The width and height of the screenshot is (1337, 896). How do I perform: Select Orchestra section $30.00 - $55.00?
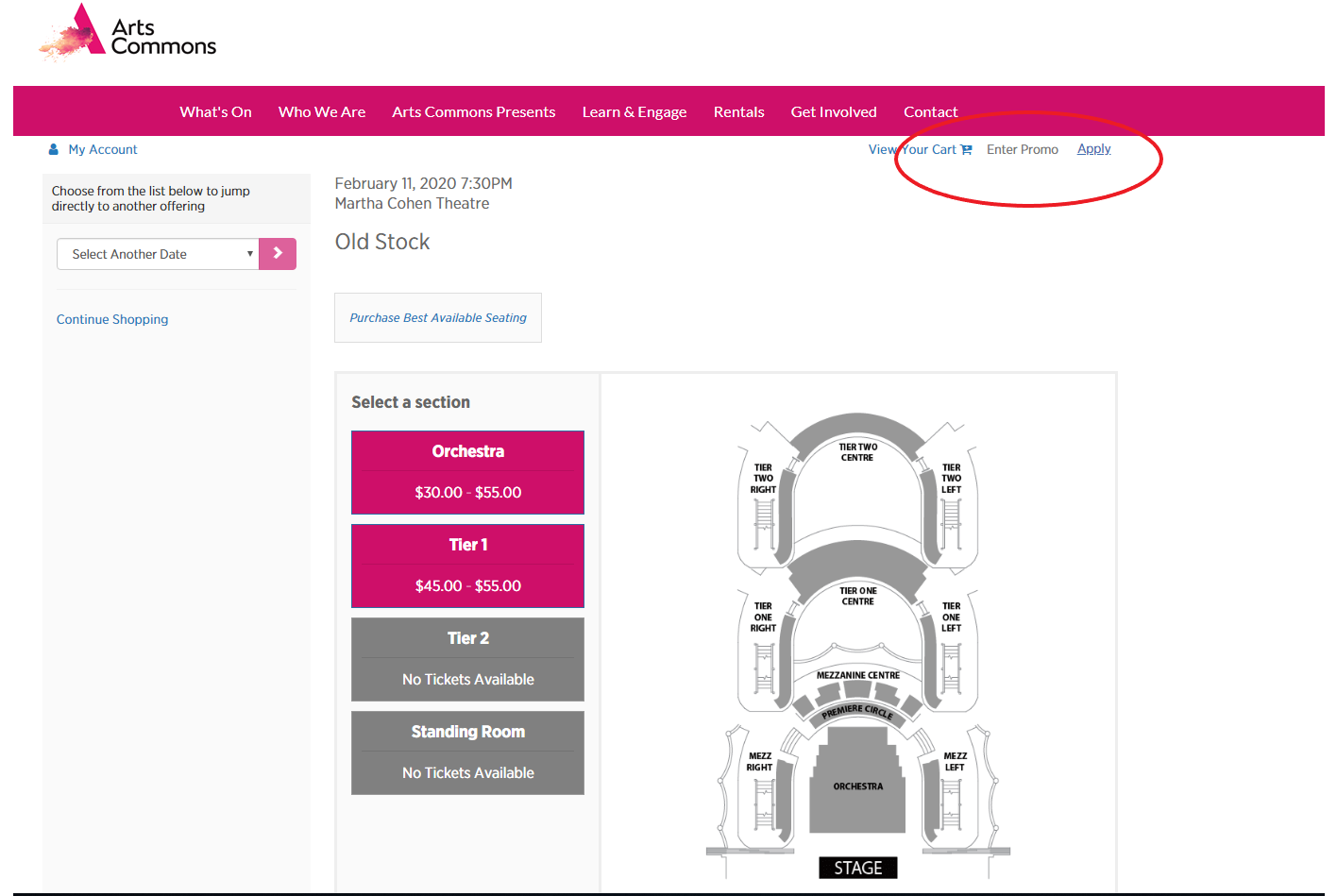[468, 472]
